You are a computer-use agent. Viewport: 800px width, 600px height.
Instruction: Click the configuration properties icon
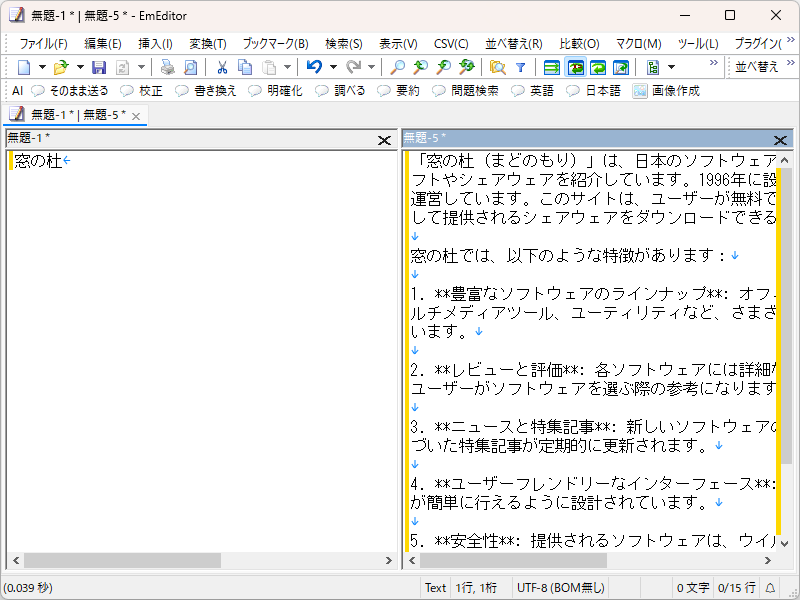(x=653, y=67)
